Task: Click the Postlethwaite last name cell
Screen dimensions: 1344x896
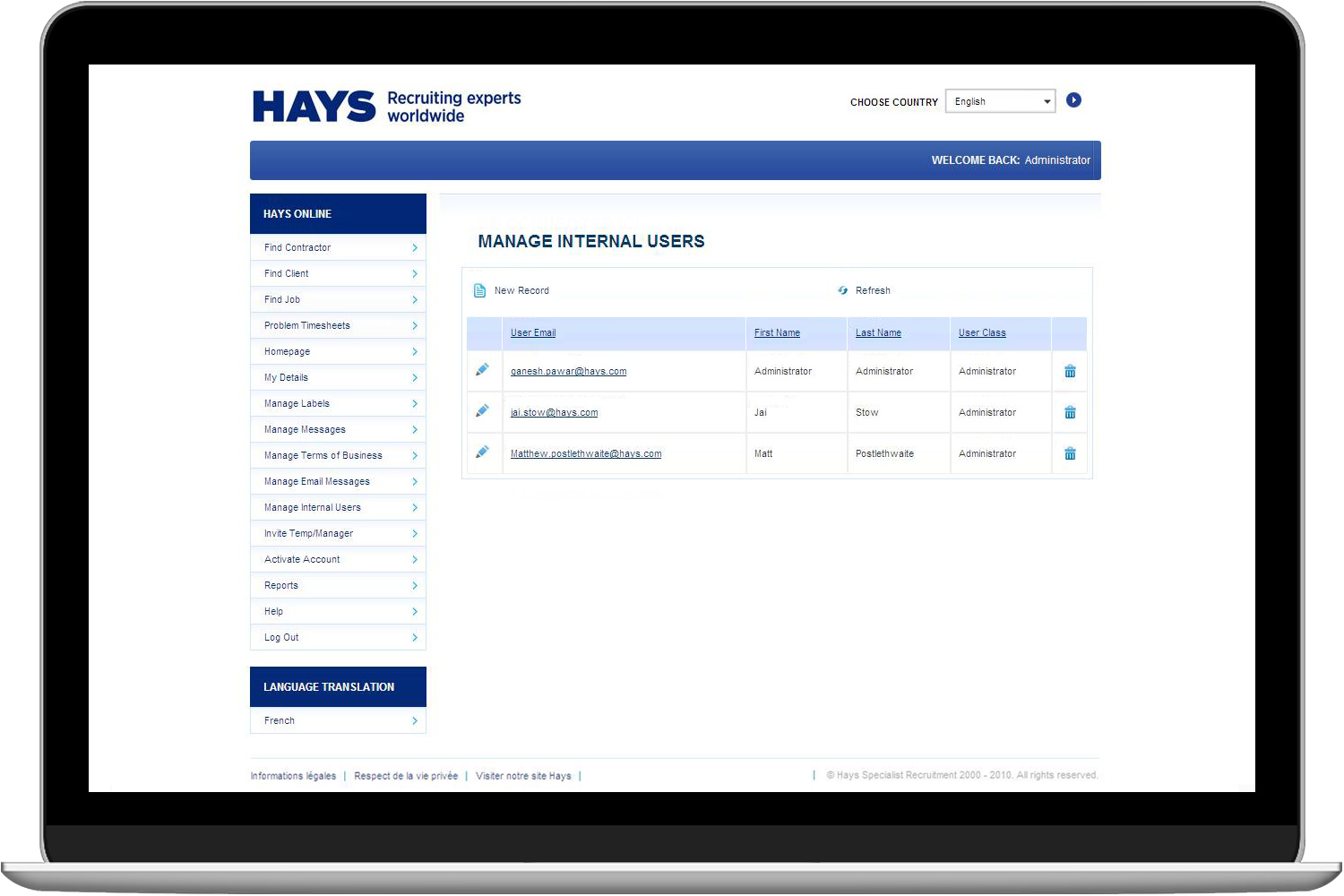Action: click(x=899, y=453)
